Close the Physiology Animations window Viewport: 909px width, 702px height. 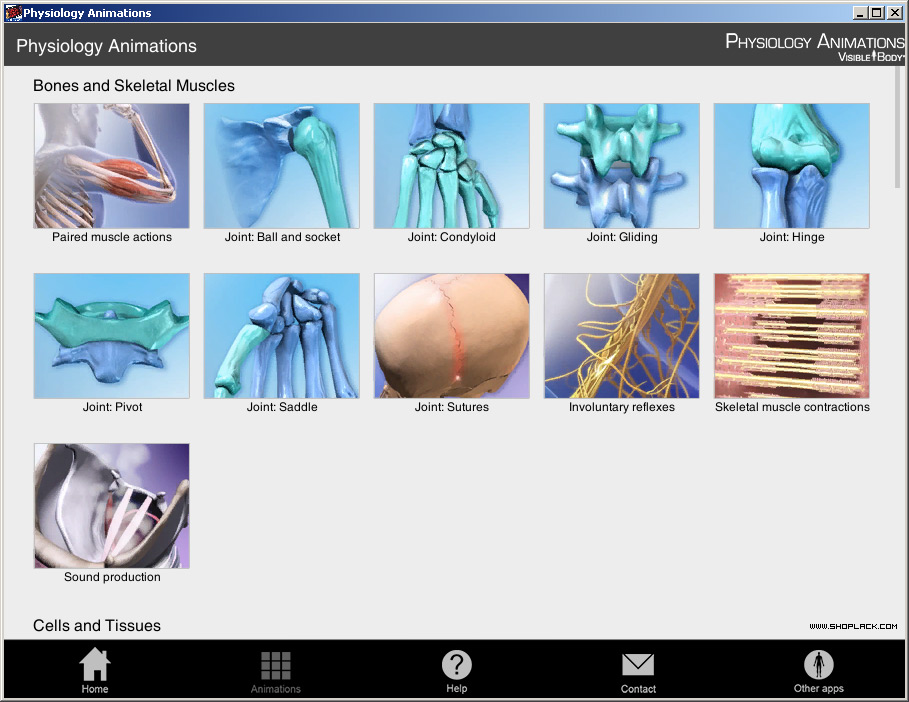click(895, 13)
